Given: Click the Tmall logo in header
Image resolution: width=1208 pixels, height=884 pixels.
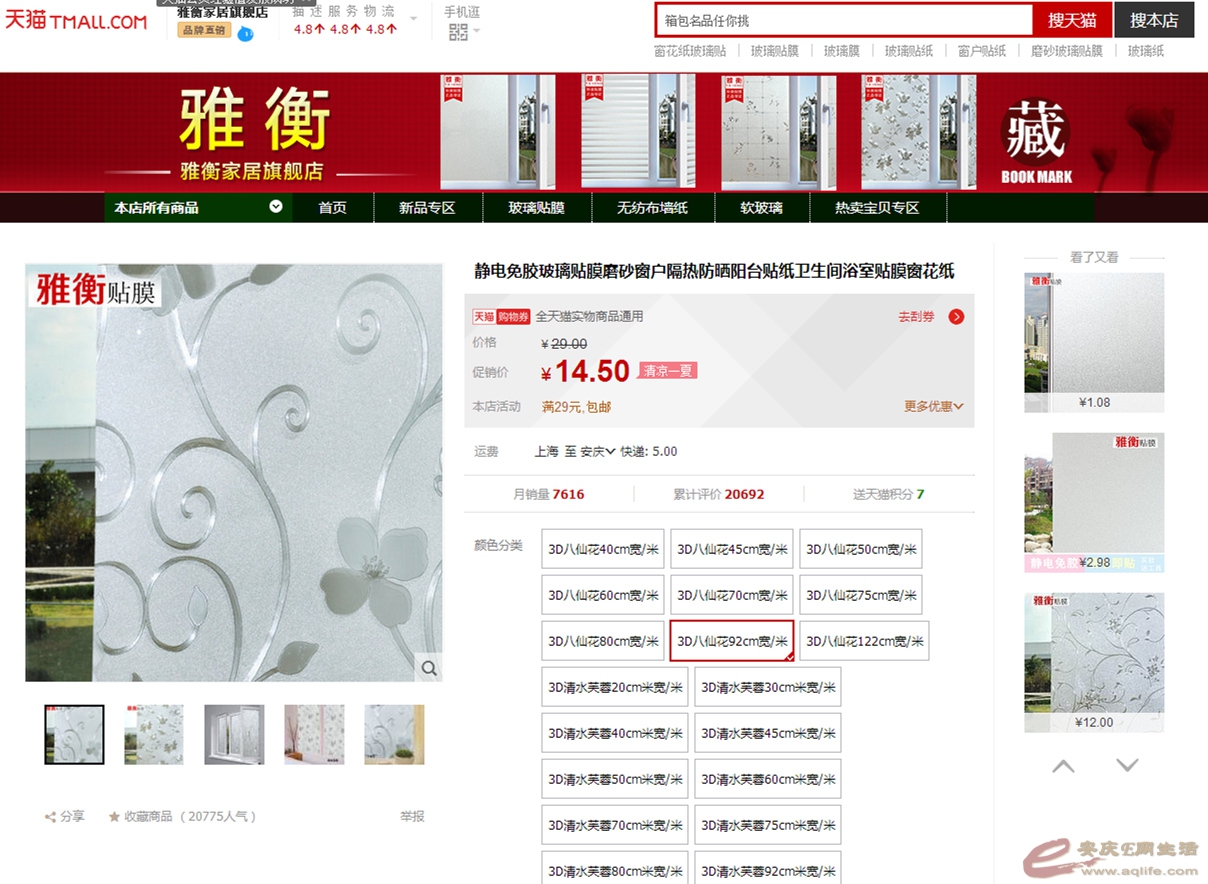Looking at the screenshot, I should pyautogui.click(x=75, y=20).
